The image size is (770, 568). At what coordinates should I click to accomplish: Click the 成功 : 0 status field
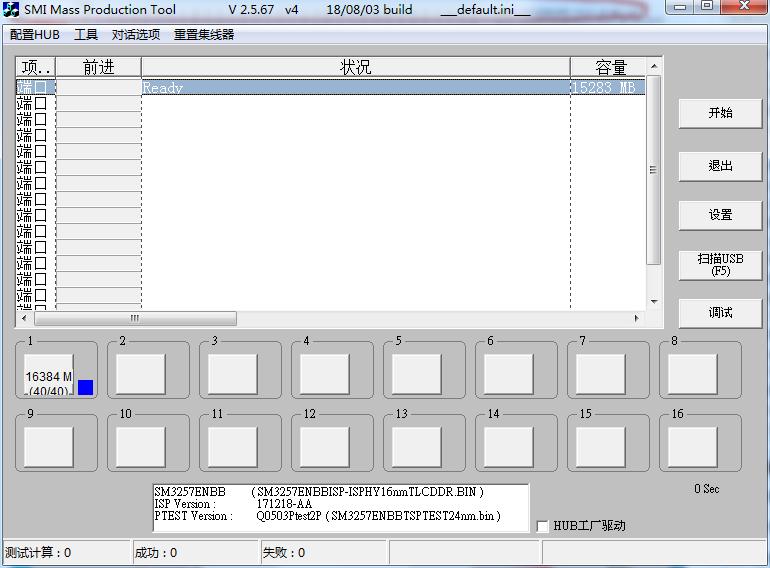point(195,553)
